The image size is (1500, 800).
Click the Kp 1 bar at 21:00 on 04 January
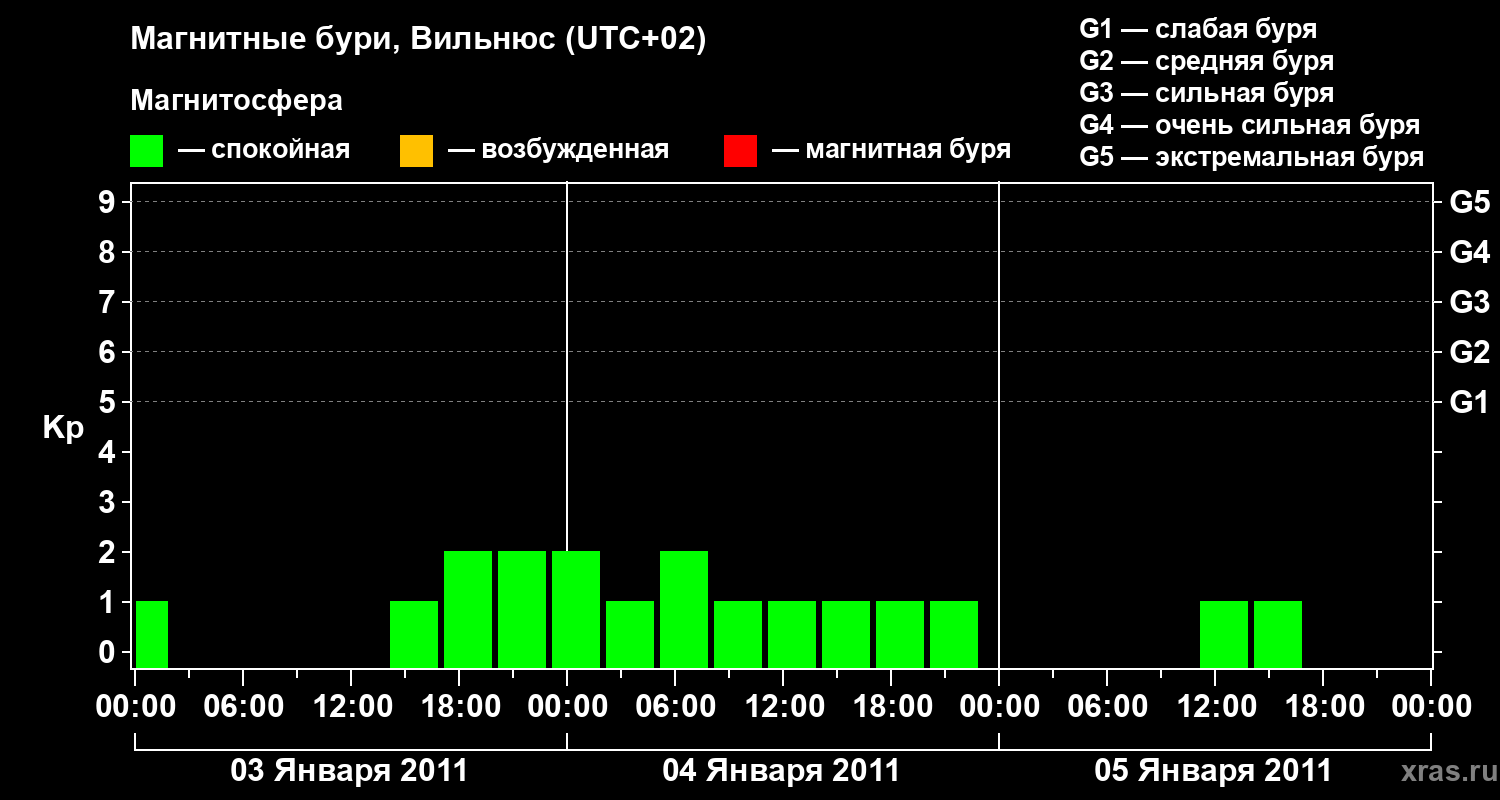tap(954, 634)
